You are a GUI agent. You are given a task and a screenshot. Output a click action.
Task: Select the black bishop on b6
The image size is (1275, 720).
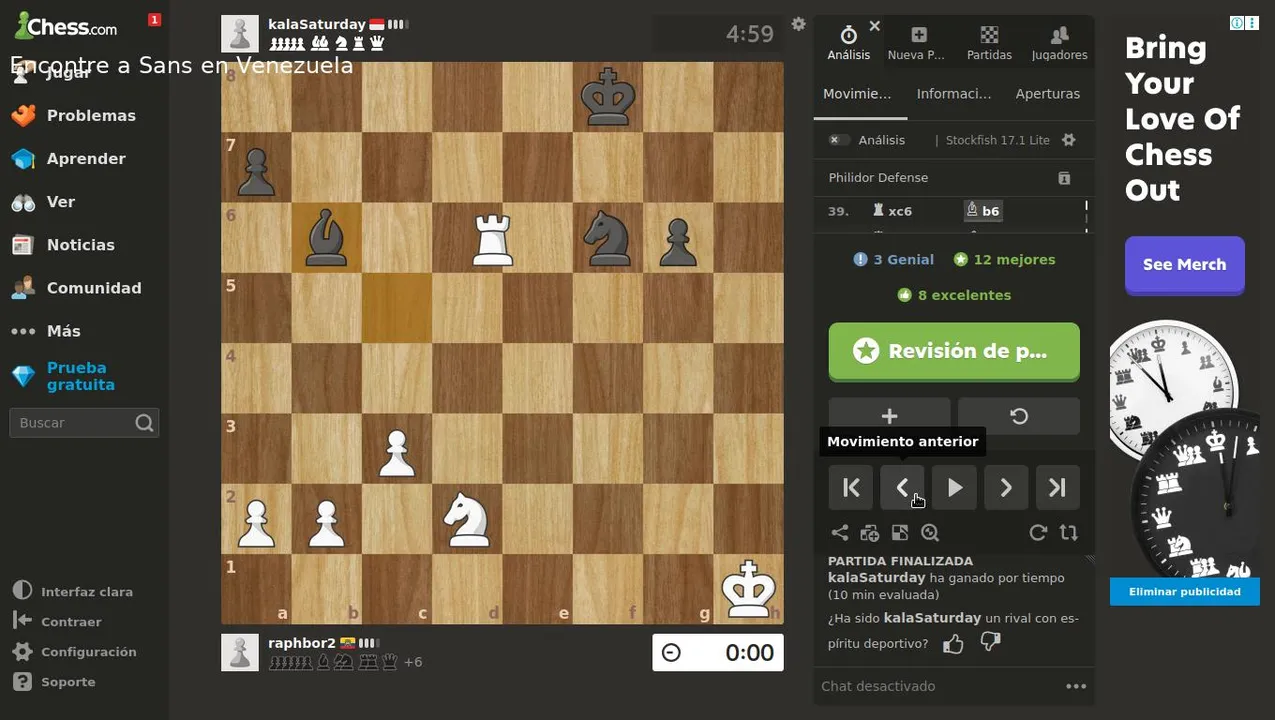coord(326,237)
